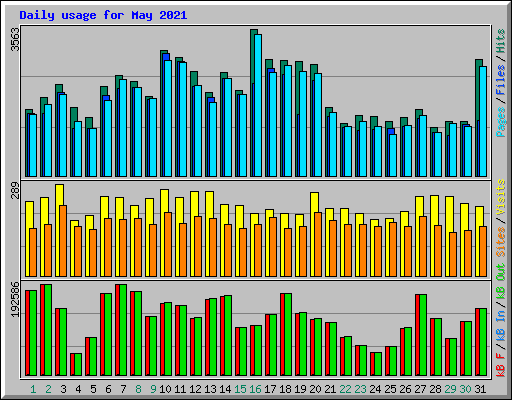Click the green kB bar for day 24
Viewport: 512px width, 400px height.
[x=378, y=364]
